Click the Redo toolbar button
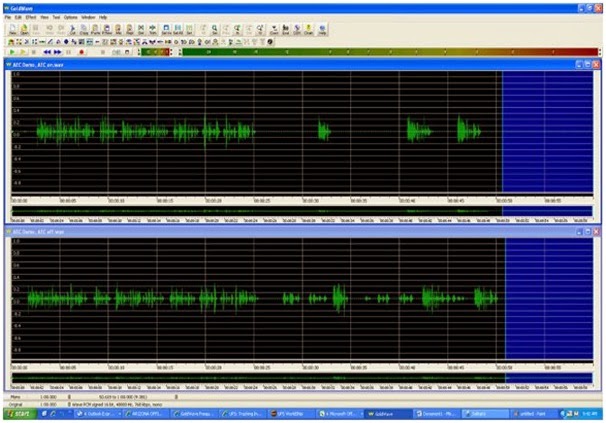The height and width of the screenshot is (423, 606). (x=61, y=29)
